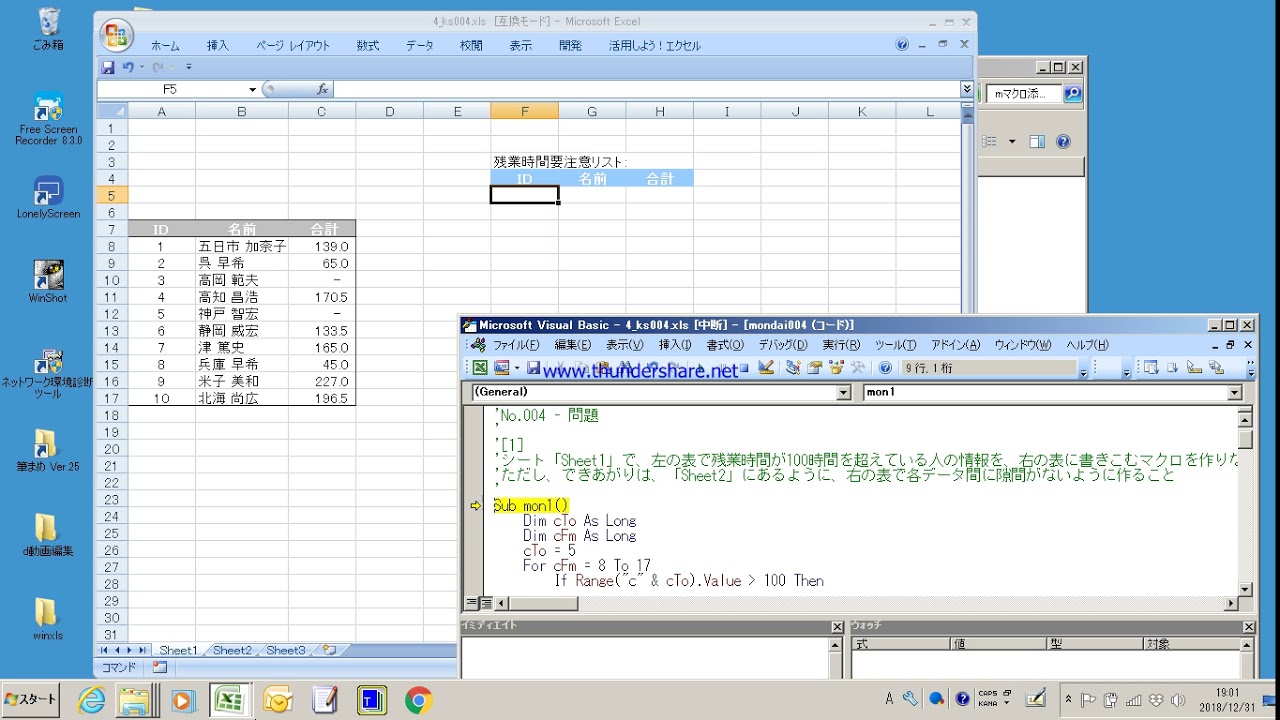
Task: Click the View Microsoft Excel icon in VBA toolbar
Action: pyautogui.click(x=480, y=368)
